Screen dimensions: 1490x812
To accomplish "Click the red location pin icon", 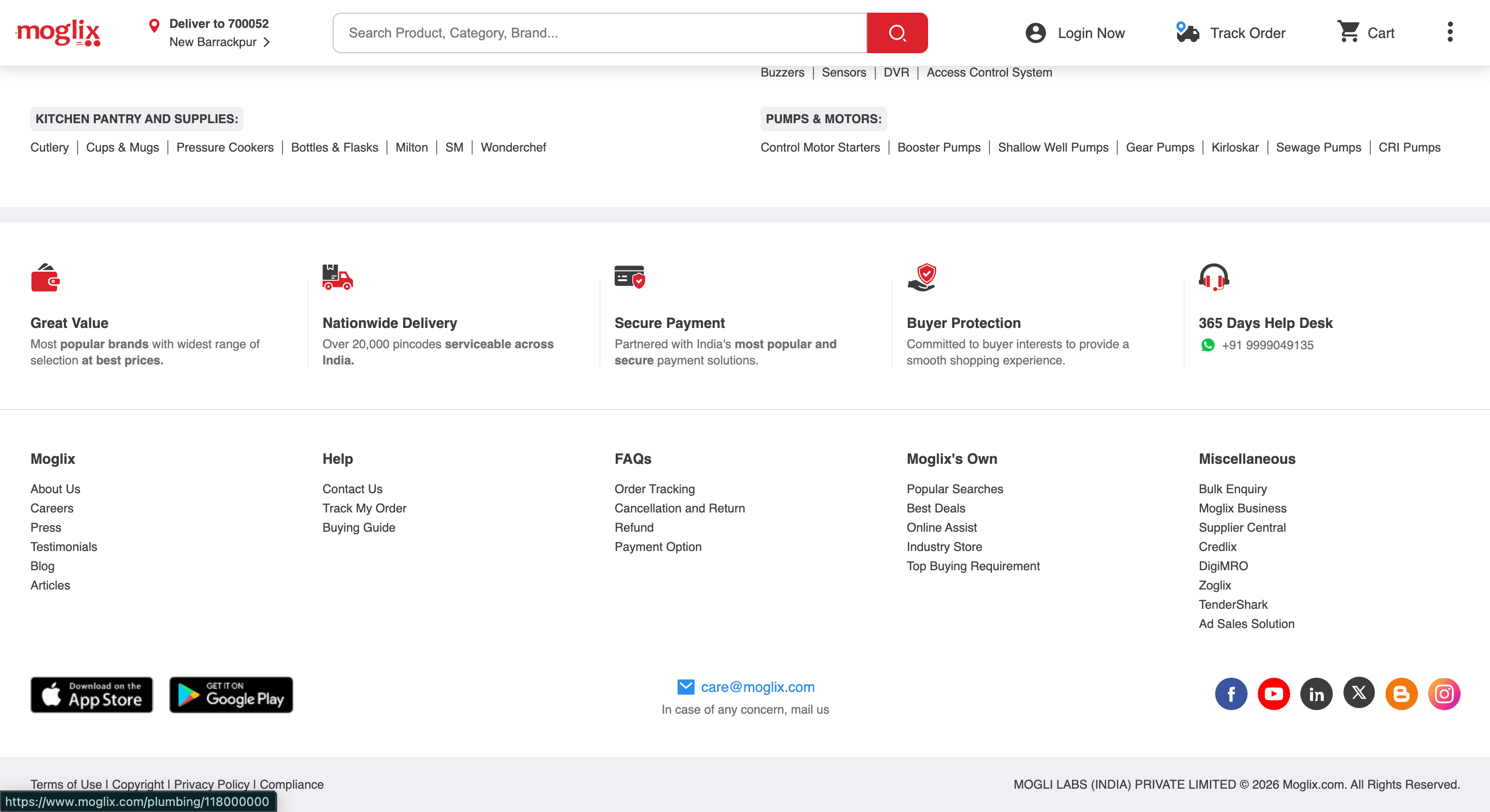I will pyautogui.click(x=154, y=26).
